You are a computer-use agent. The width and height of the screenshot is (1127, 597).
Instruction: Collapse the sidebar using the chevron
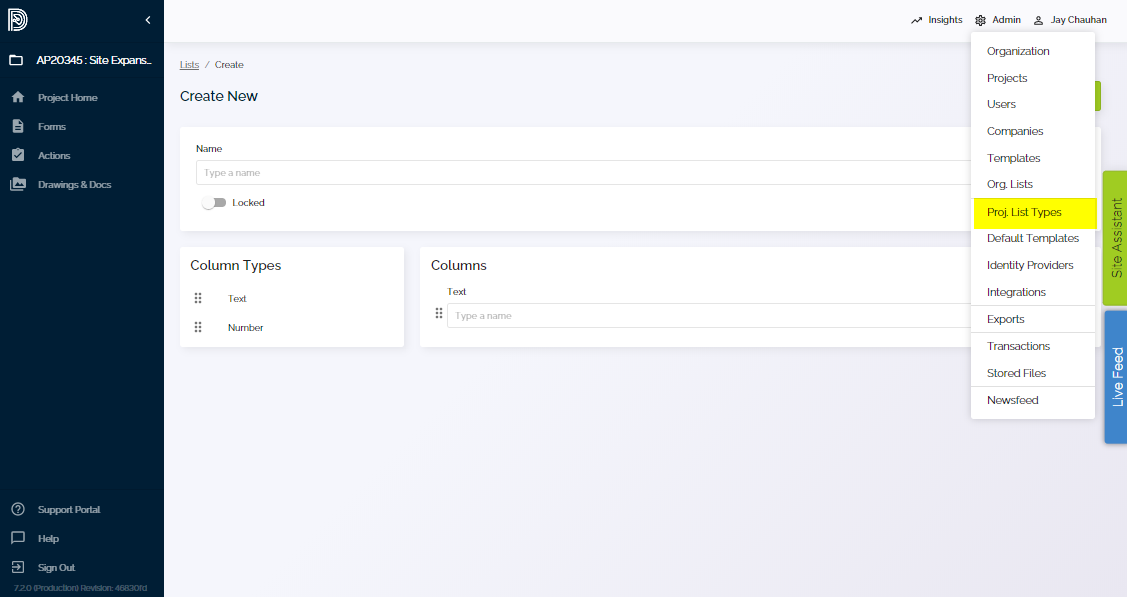pos(148,19)
